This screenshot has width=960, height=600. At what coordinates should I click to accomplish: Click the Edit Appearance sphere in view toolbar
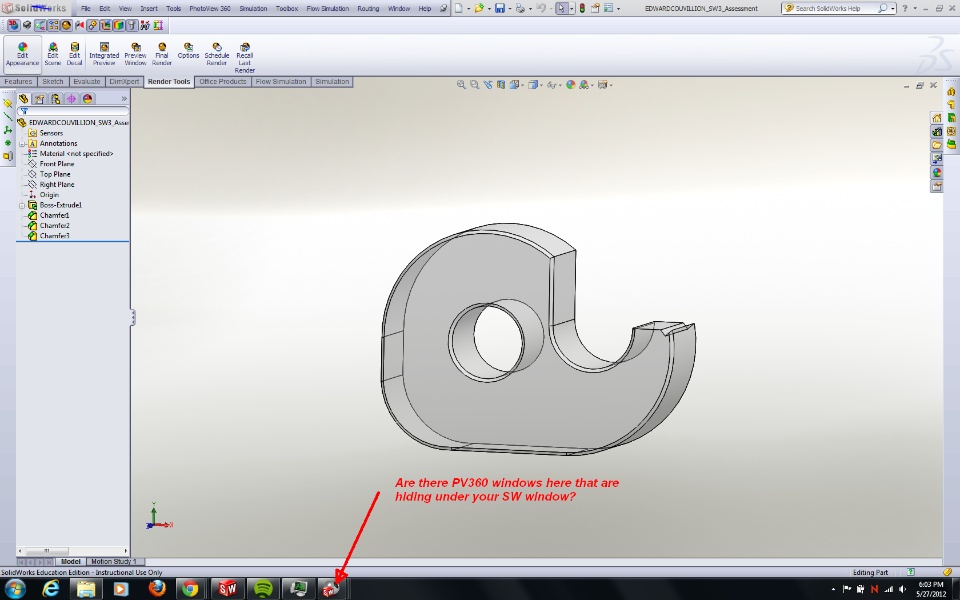pyautogui.click(x=570, y=84)
